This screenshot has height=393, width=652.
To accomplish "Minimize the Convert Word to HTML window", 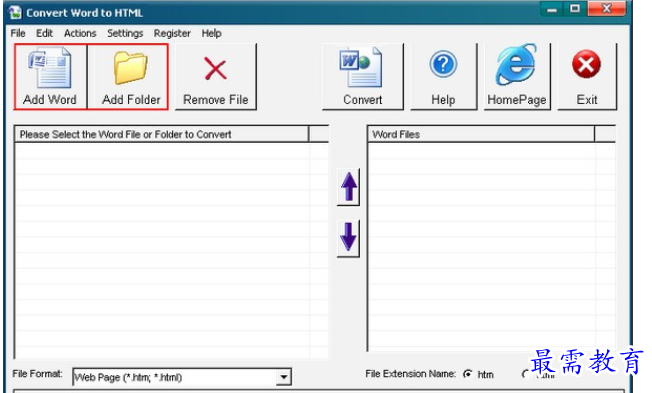I will click(552, 9).
